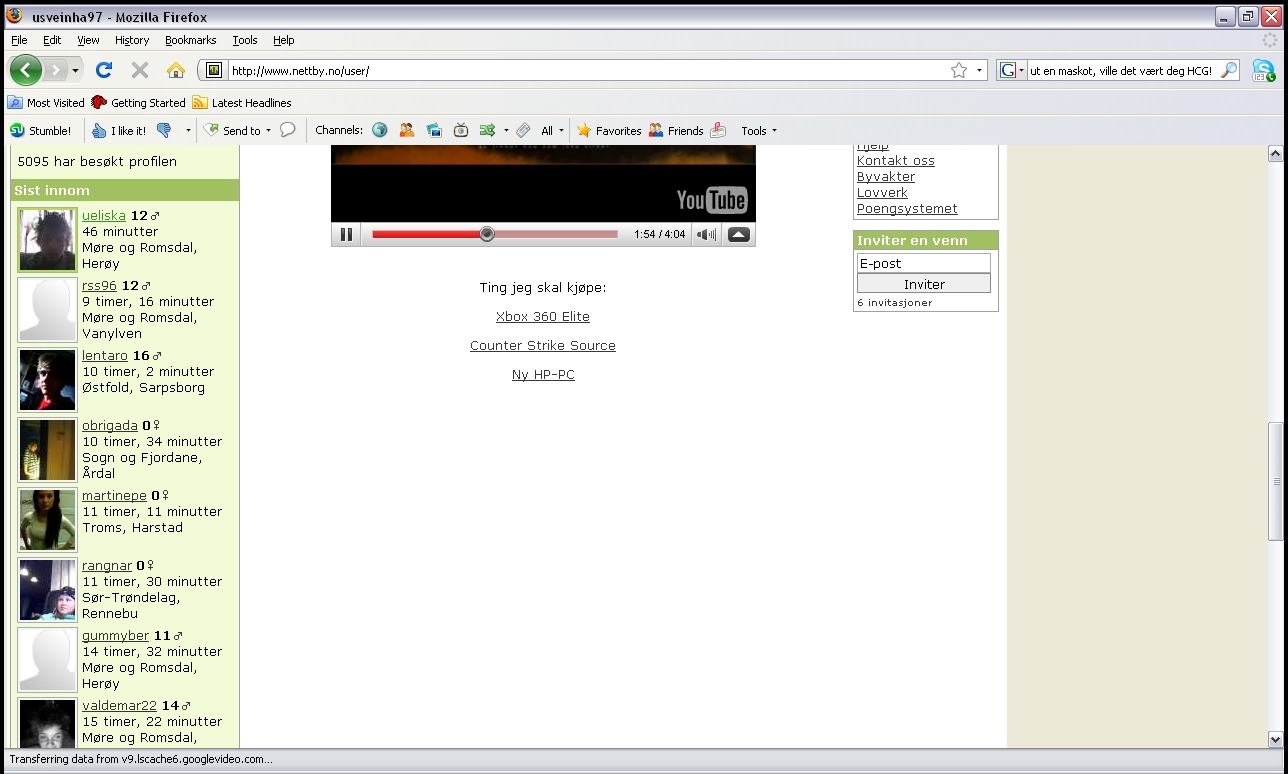This screenshot has width=1288, height=774.
Task: Mute the video with the speaker icon
Action: tap(706, 234)
